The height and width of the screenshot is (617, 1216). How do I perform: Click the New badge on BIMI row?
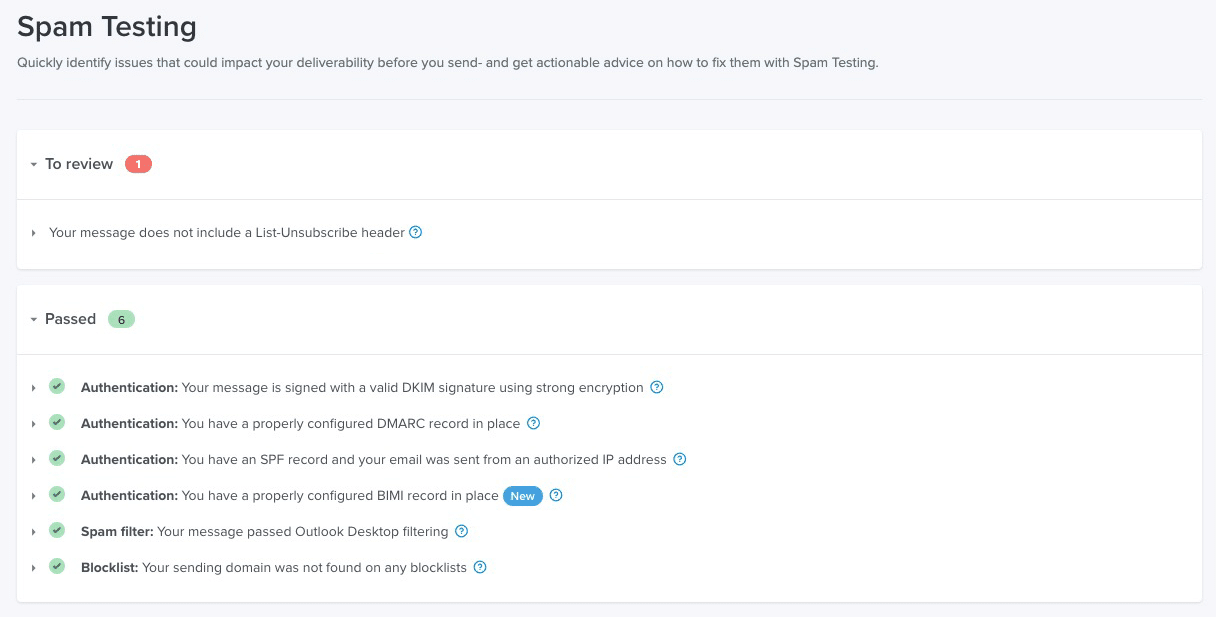click(x=522, y=495)
